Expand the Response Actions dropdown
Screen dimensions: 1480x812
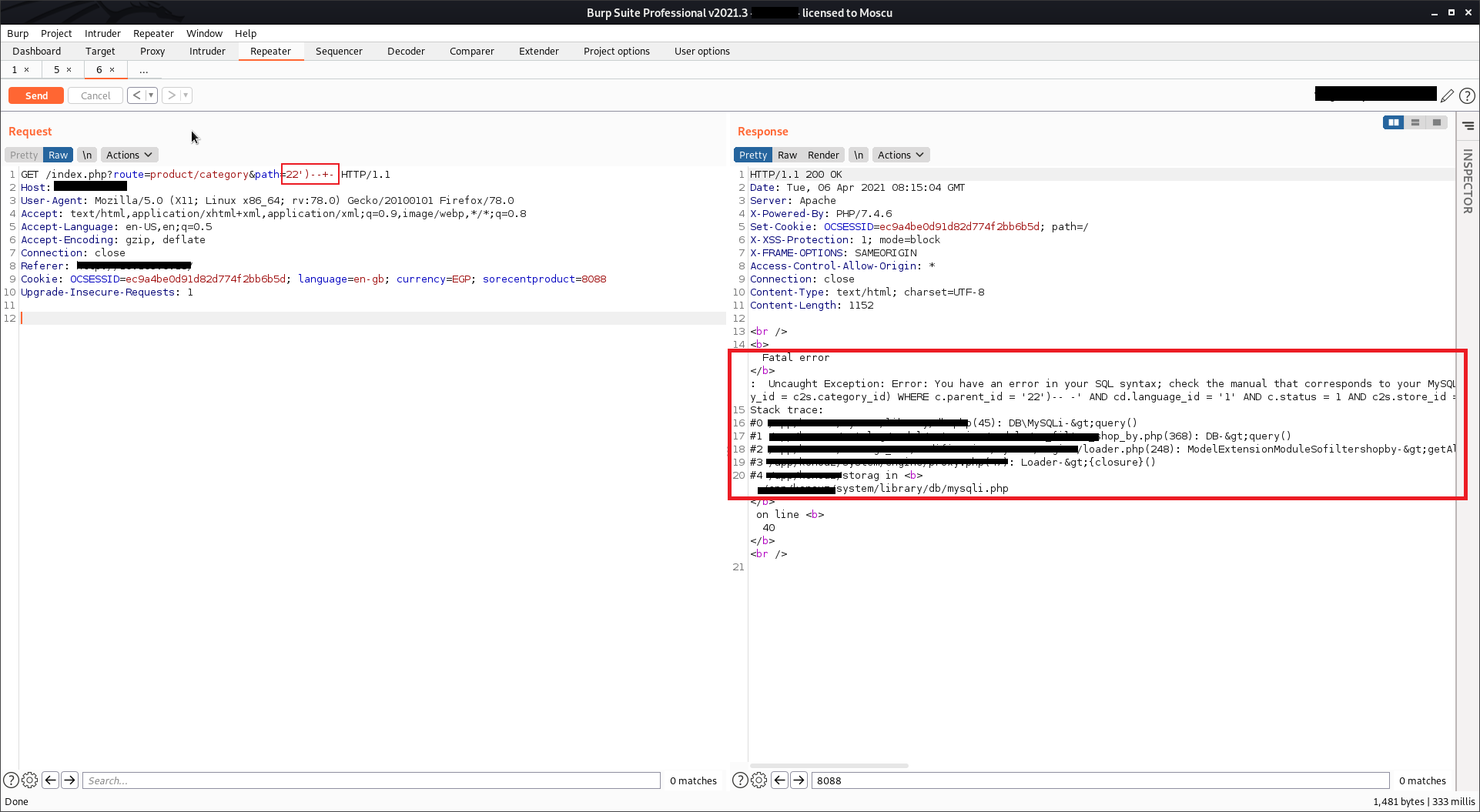tap(900, 155)
